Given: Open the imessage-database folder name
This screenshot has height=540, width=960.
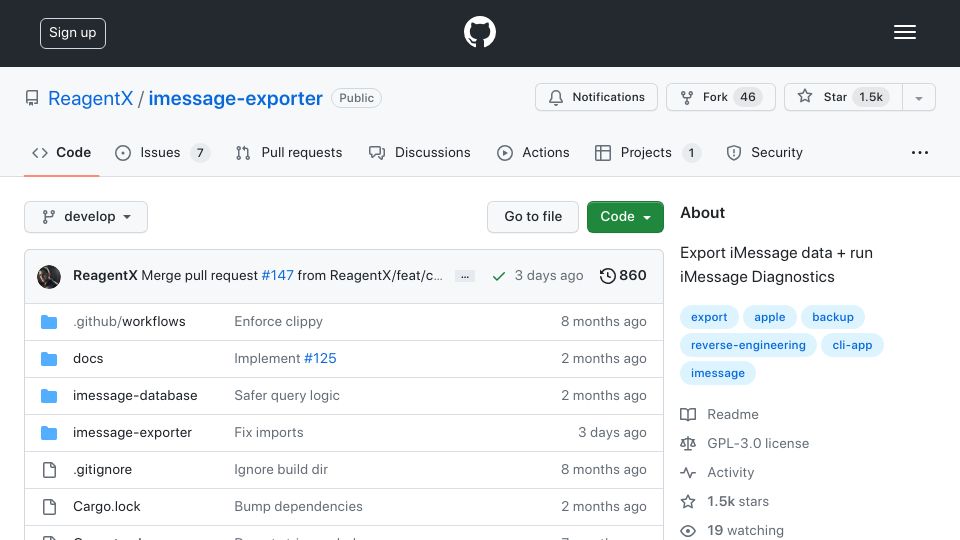Looking at the screenshot, I should point(135,396).
